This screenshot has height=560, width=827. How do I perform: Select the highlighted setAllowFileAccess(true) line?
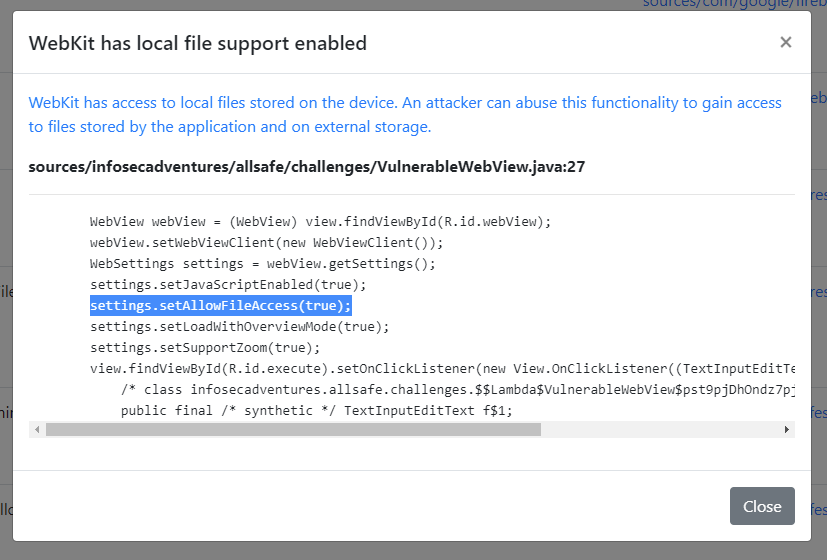(x=220, y=305)
